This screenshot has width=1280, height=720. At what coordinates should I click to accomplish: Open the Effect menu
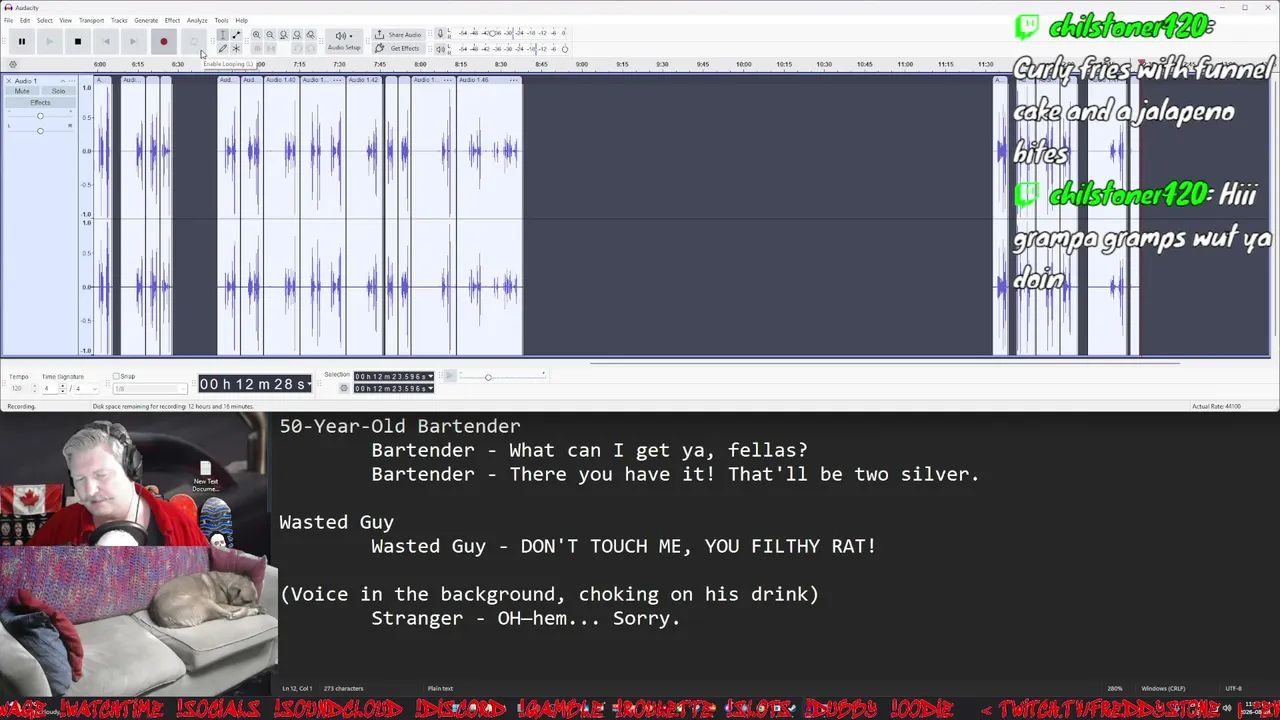(172, 20)
